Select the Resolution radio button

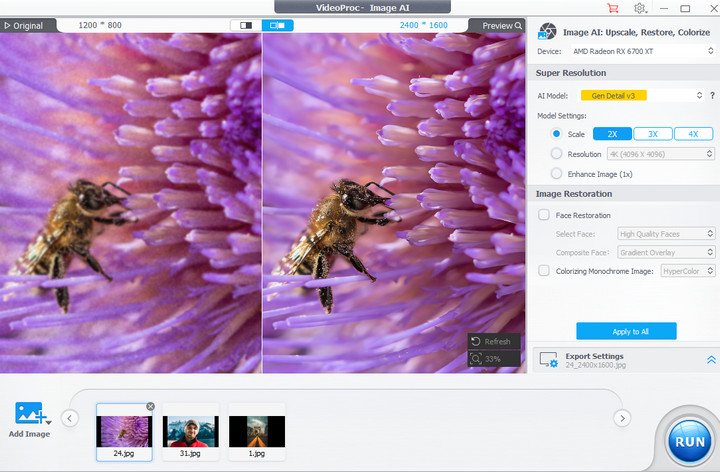coord(556,154)
